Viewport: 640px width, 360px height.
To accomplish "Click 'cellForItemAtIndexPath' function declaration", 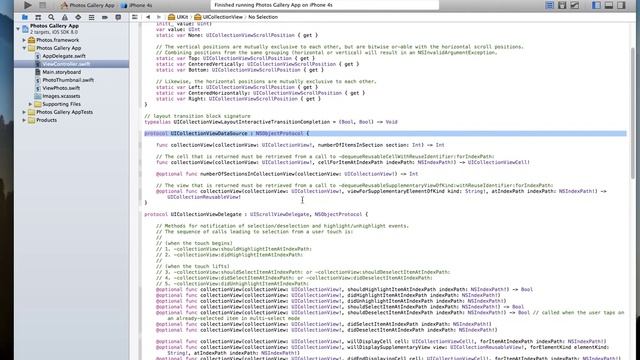I will click(343, 162).
